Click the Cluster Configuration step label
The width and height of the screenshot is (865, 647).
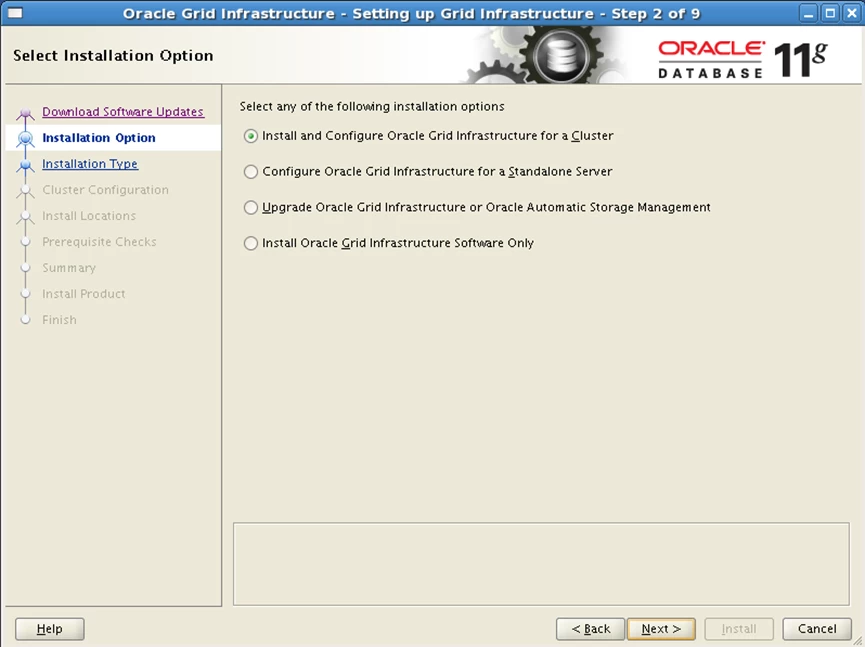[105, 190]
